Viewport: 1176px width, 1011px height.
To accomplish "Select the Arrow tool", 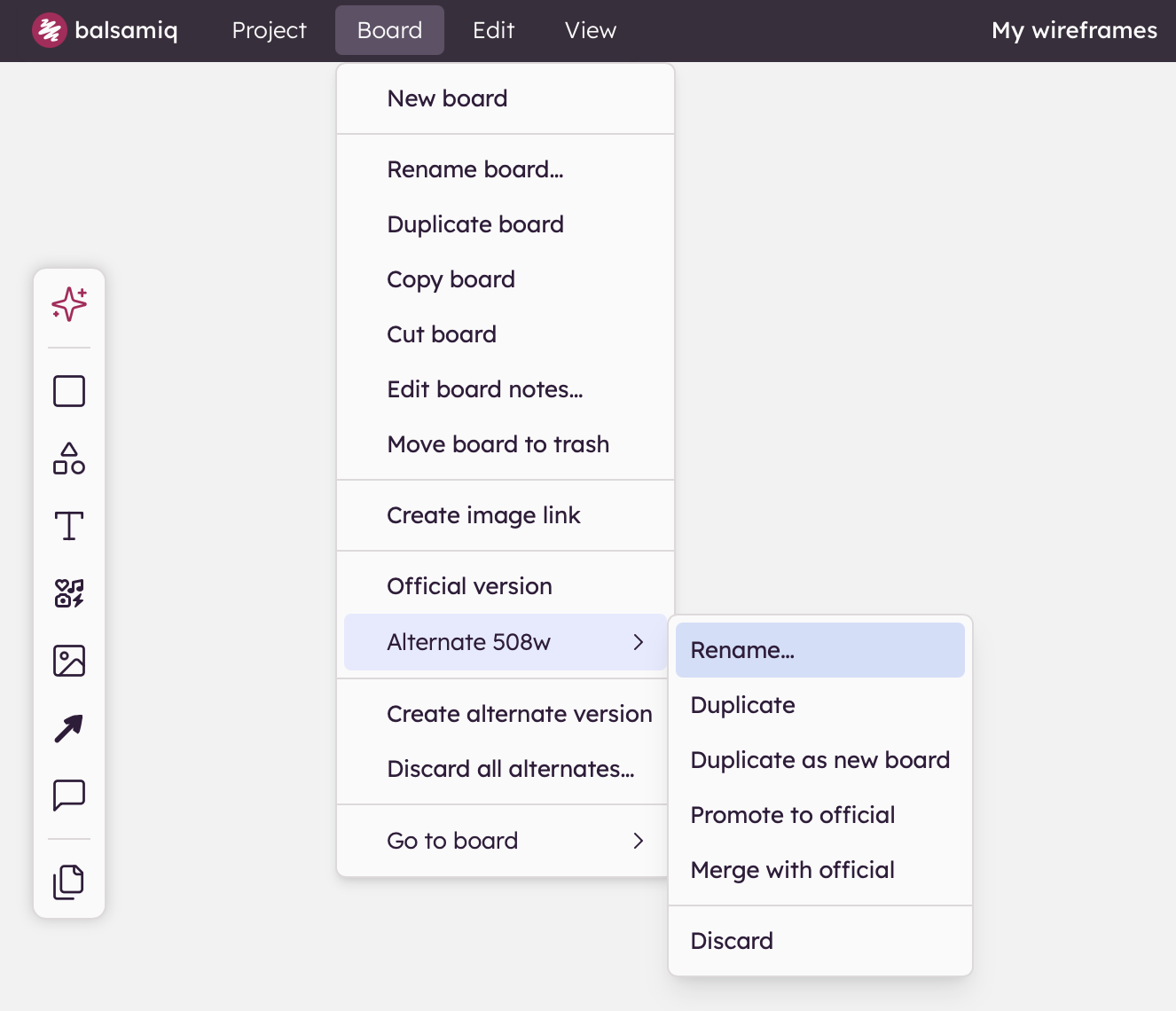I will pyautogui.click(x=69, y=728).
